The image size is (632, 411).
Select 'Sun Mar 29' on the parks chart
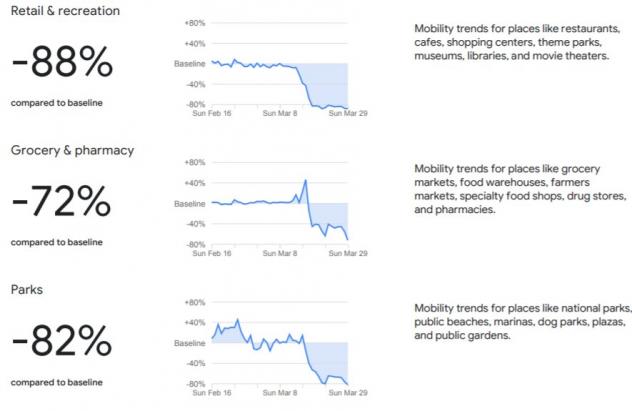[x=348, y=394]
